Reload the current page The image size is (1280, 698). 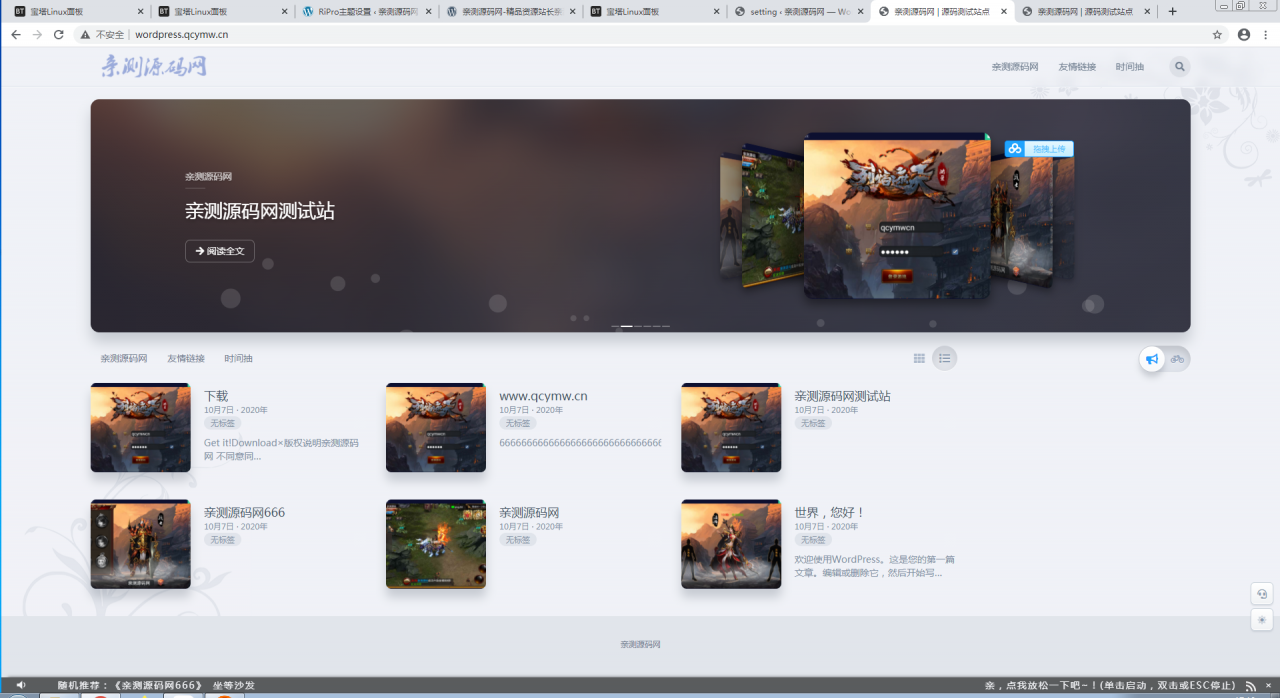tap(59, 34)
